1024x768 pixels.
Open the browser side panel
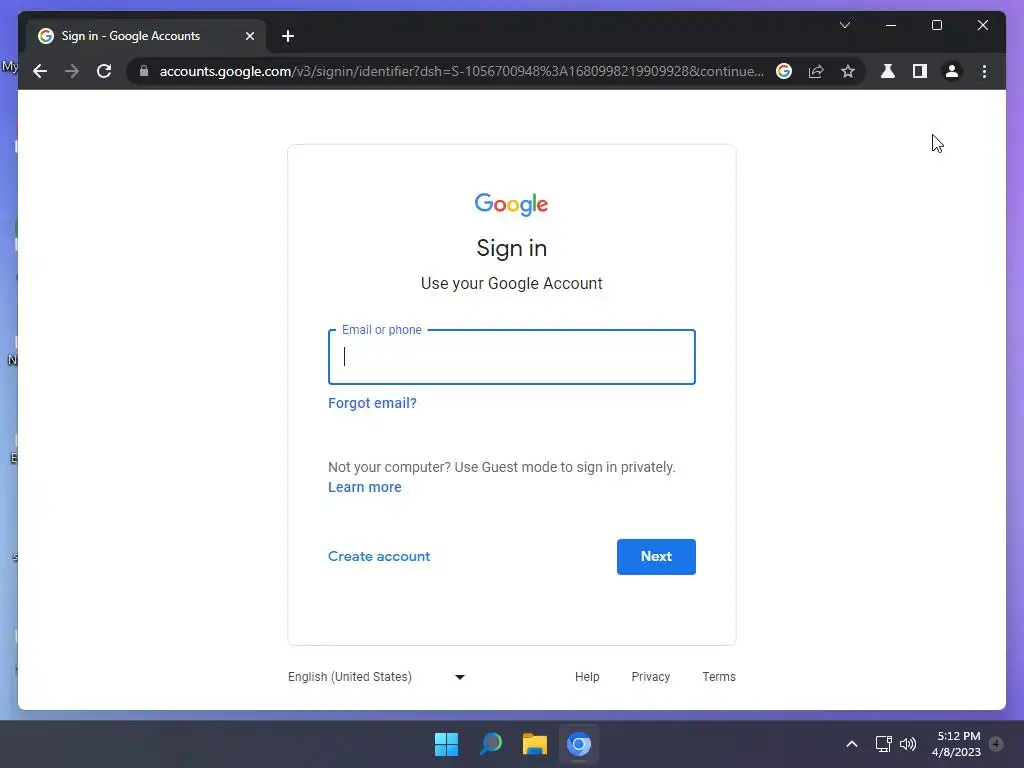[x=920, y=71]
